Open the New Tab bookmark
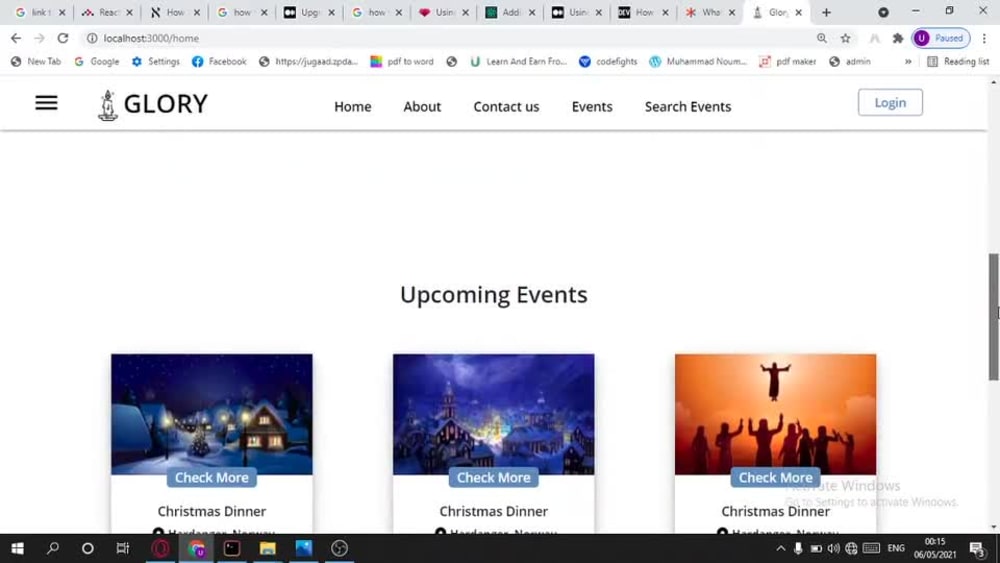 (x=36, y=62)
